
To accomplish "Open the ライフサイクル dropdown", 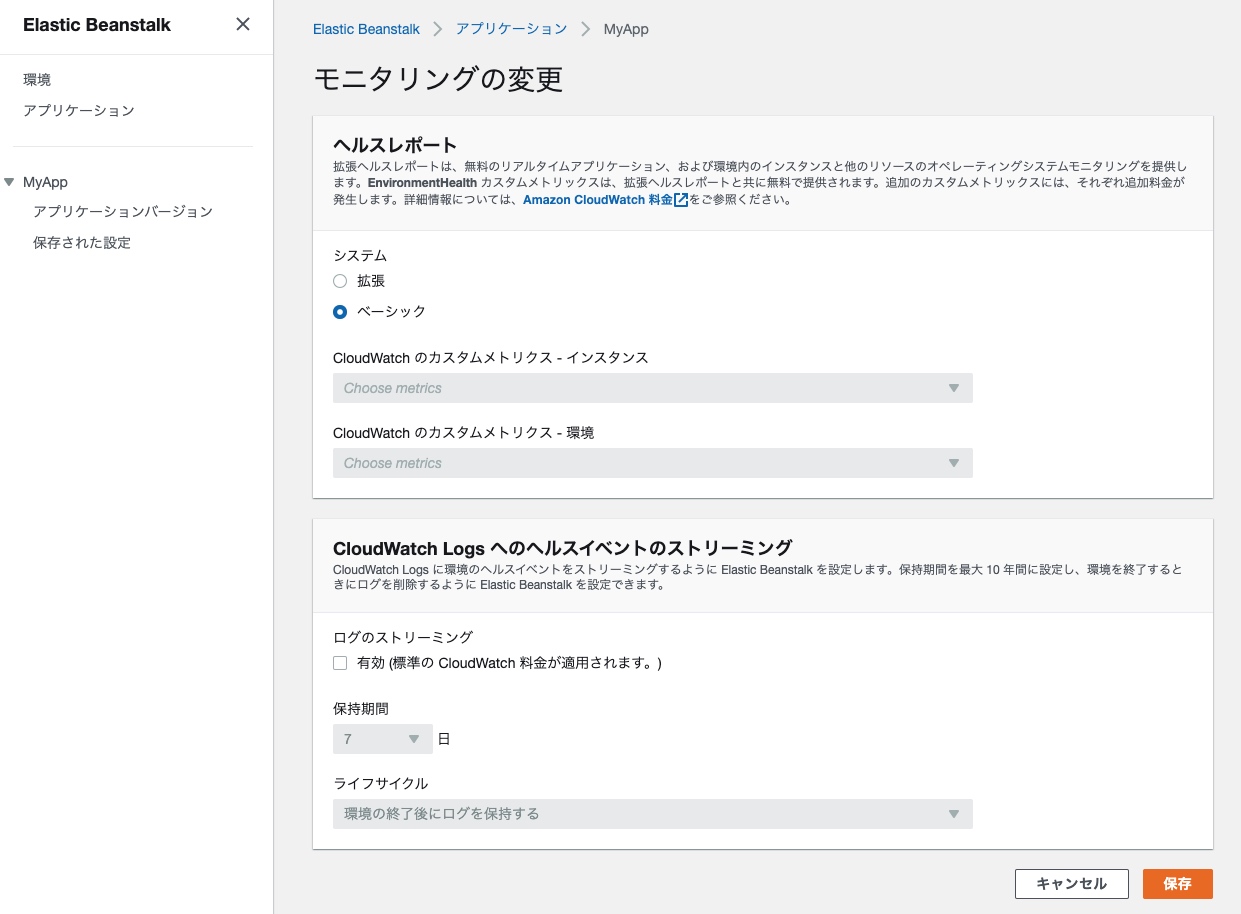I will (652, 814).
